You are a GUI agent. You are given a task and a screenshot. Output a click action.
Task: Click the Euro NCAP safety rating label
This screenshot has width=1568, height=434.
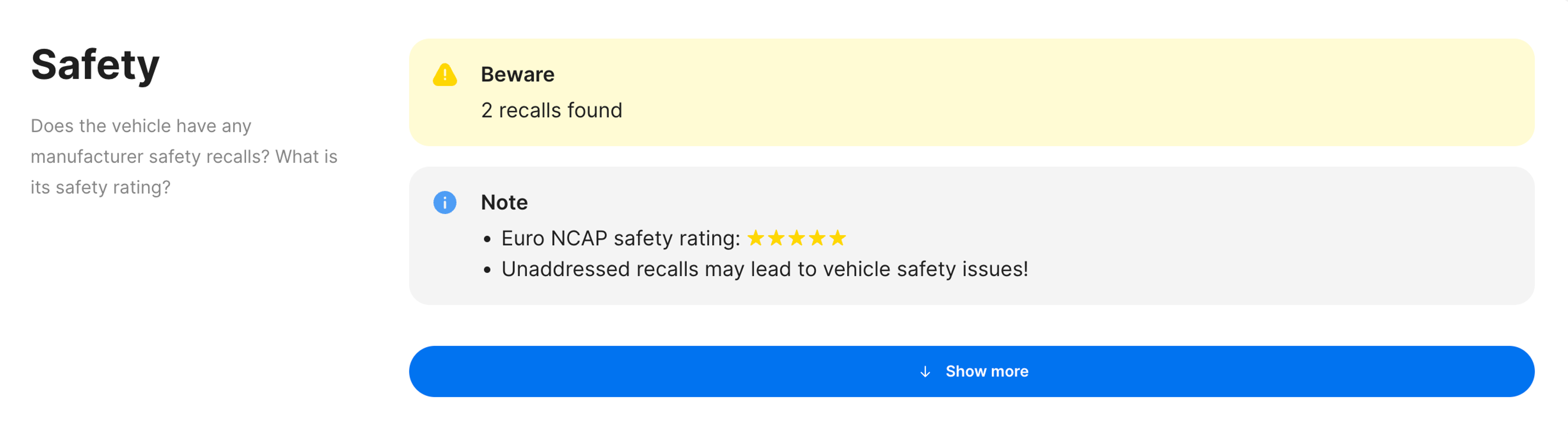pos(620,238)
